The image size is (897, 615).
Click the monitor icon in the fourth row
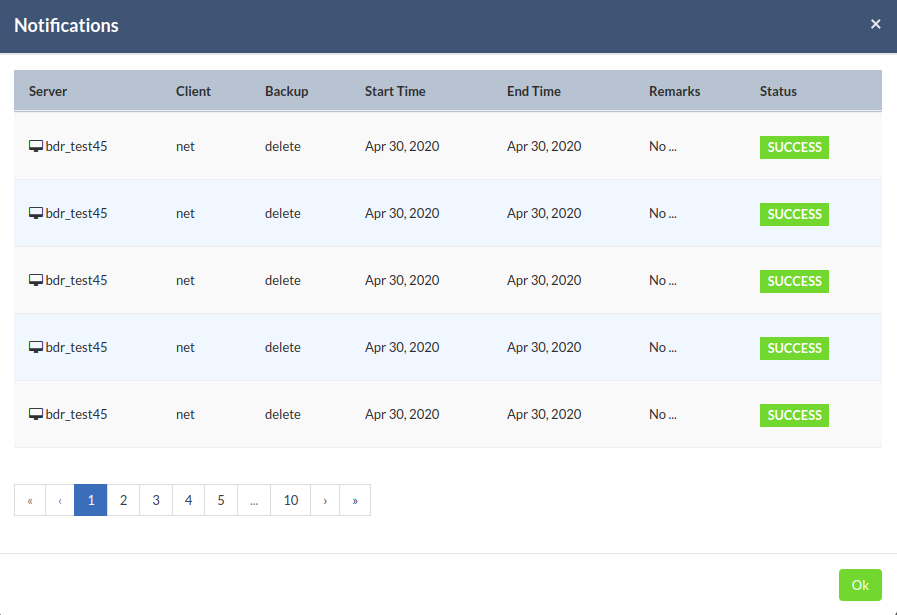point(36,347)
